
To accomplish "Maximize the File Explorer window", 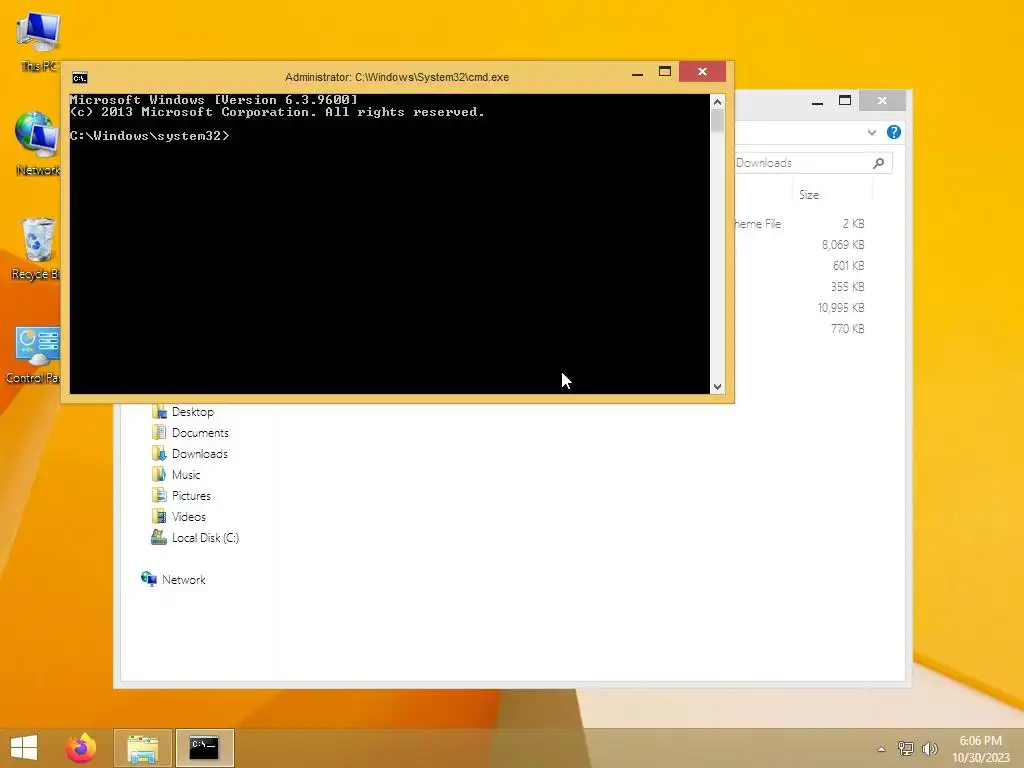I will pos(844,101).
